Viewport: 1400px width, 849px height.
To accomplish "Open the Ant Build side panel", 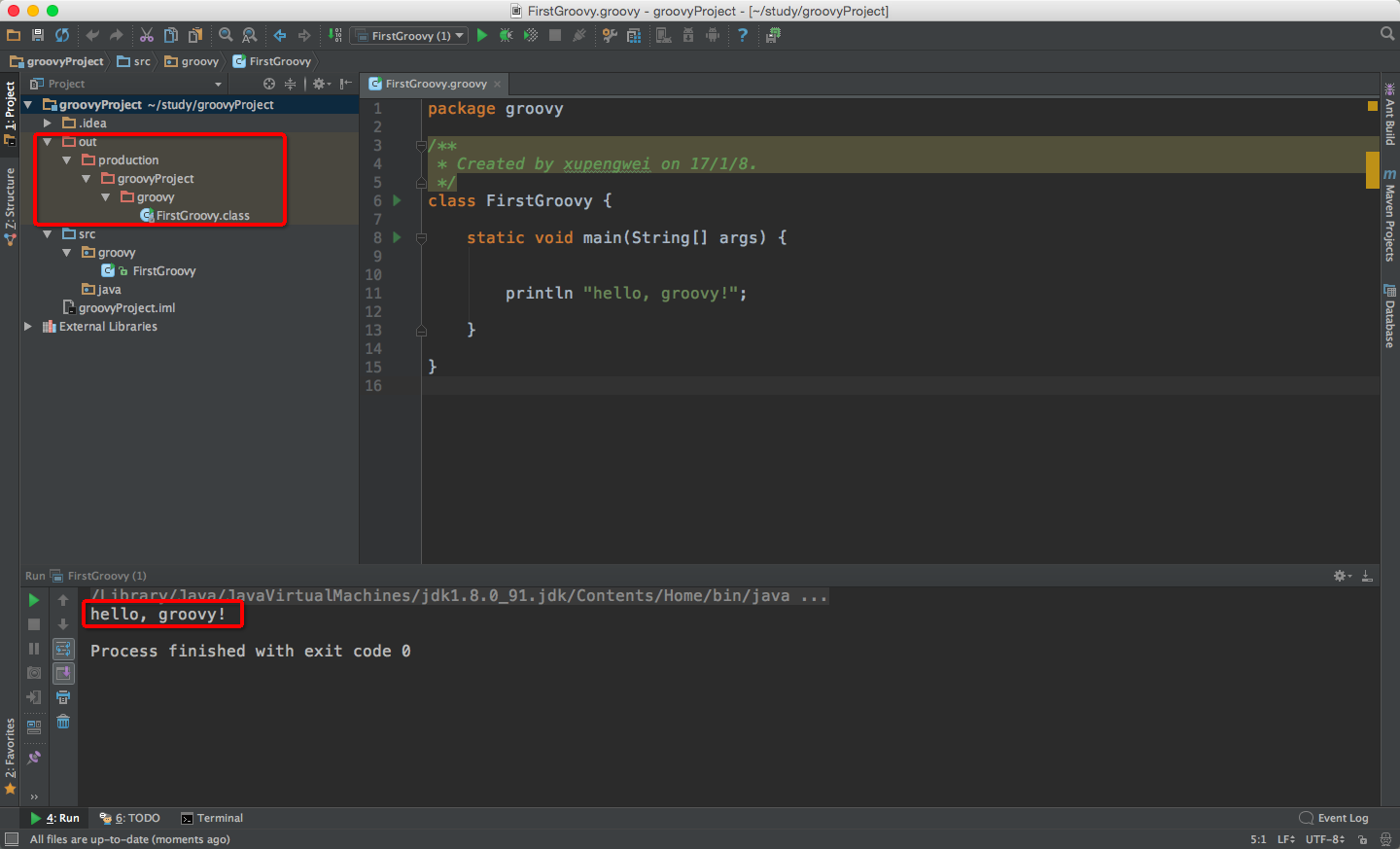I will (1390, 114).
